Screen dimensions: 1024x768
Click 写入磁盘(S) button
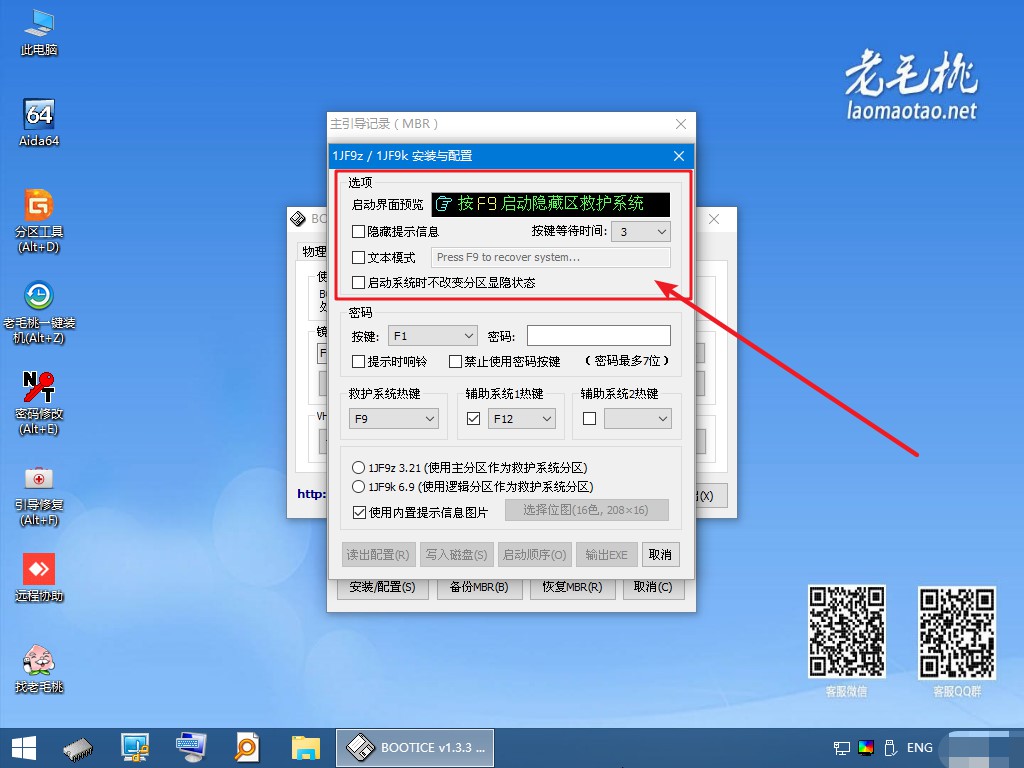[456, 554]
